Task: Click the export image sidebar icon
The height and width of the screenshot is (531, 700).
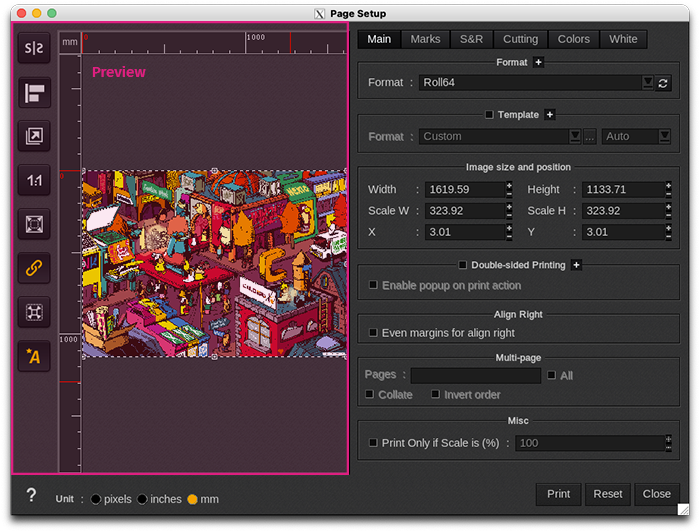Action: pyautogui.click(x=34, y=136)
